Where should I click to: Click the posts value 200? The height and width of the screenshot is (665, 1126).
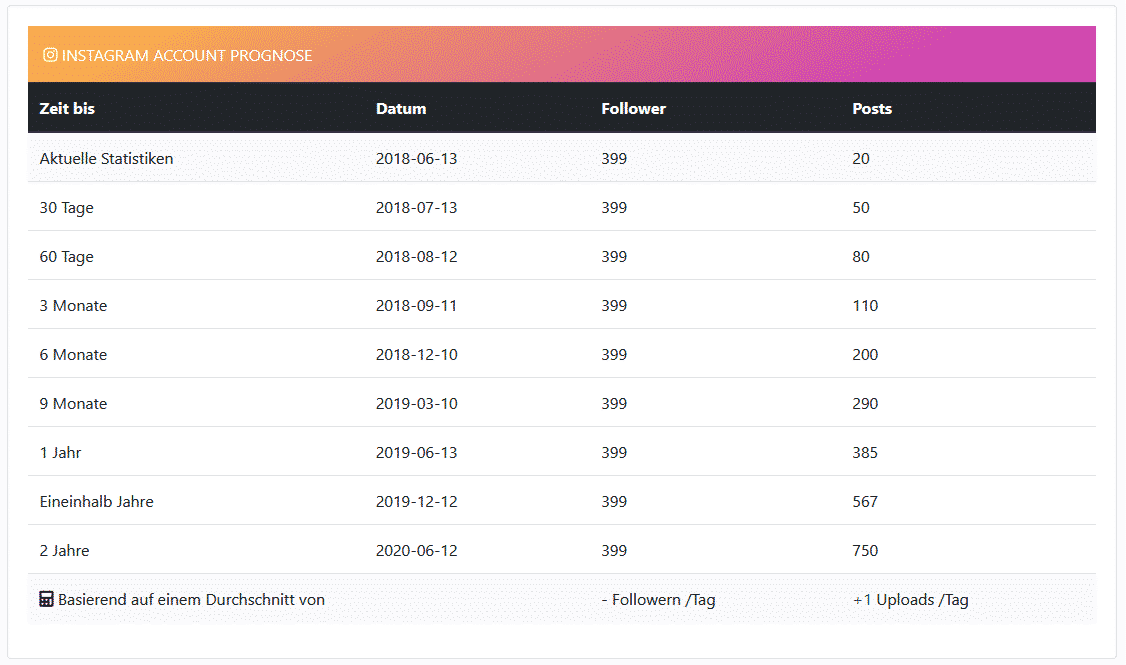pos(865,354)
